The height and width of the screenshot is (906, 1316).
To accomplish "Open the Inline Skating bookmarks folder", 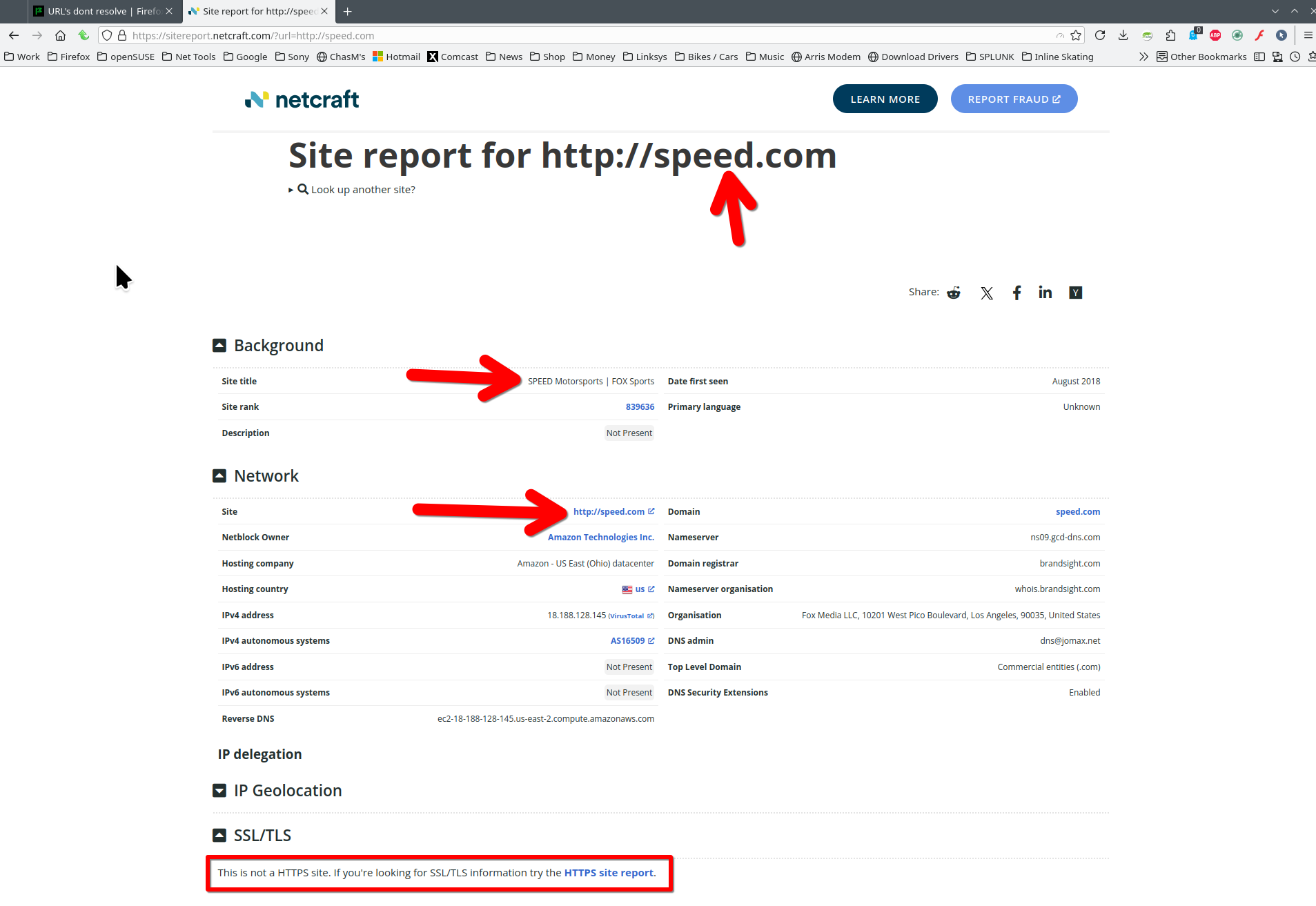I will pos(1057,57).
